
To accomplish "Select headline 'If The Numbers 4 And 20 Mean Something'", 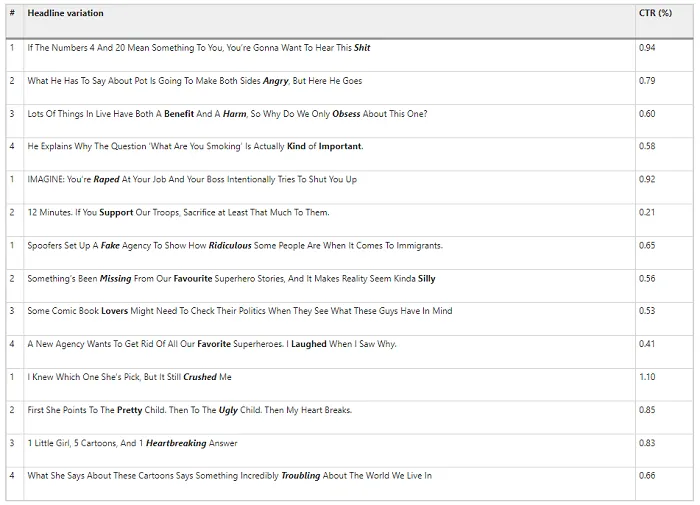I will [x=199, y=48].
